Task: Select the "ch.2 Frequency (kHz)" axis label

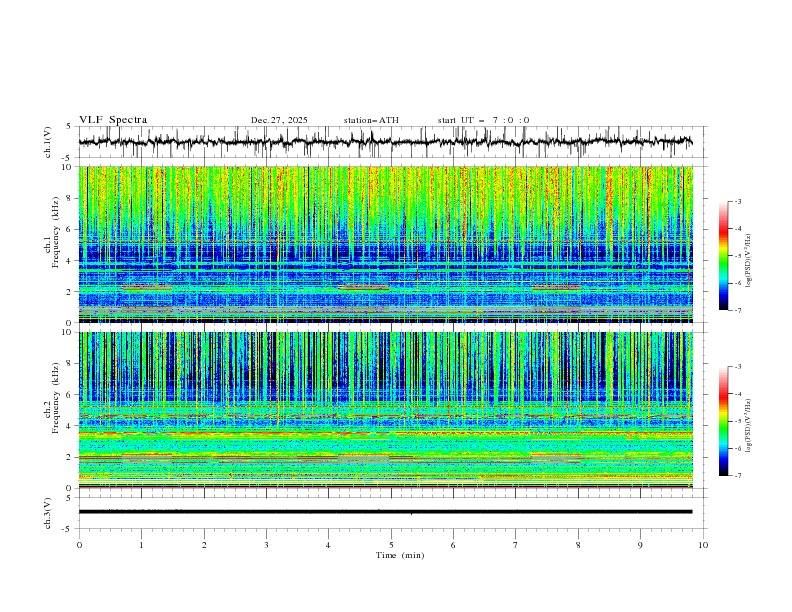Action: pyautogui.click(x=52, y=398)
